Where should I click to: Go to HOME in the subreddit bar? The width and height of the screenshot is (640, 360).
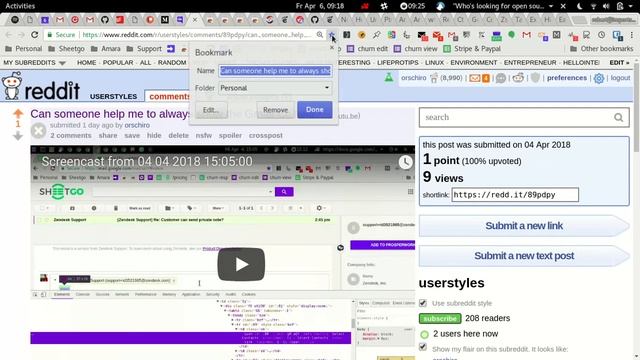(87, 62)
